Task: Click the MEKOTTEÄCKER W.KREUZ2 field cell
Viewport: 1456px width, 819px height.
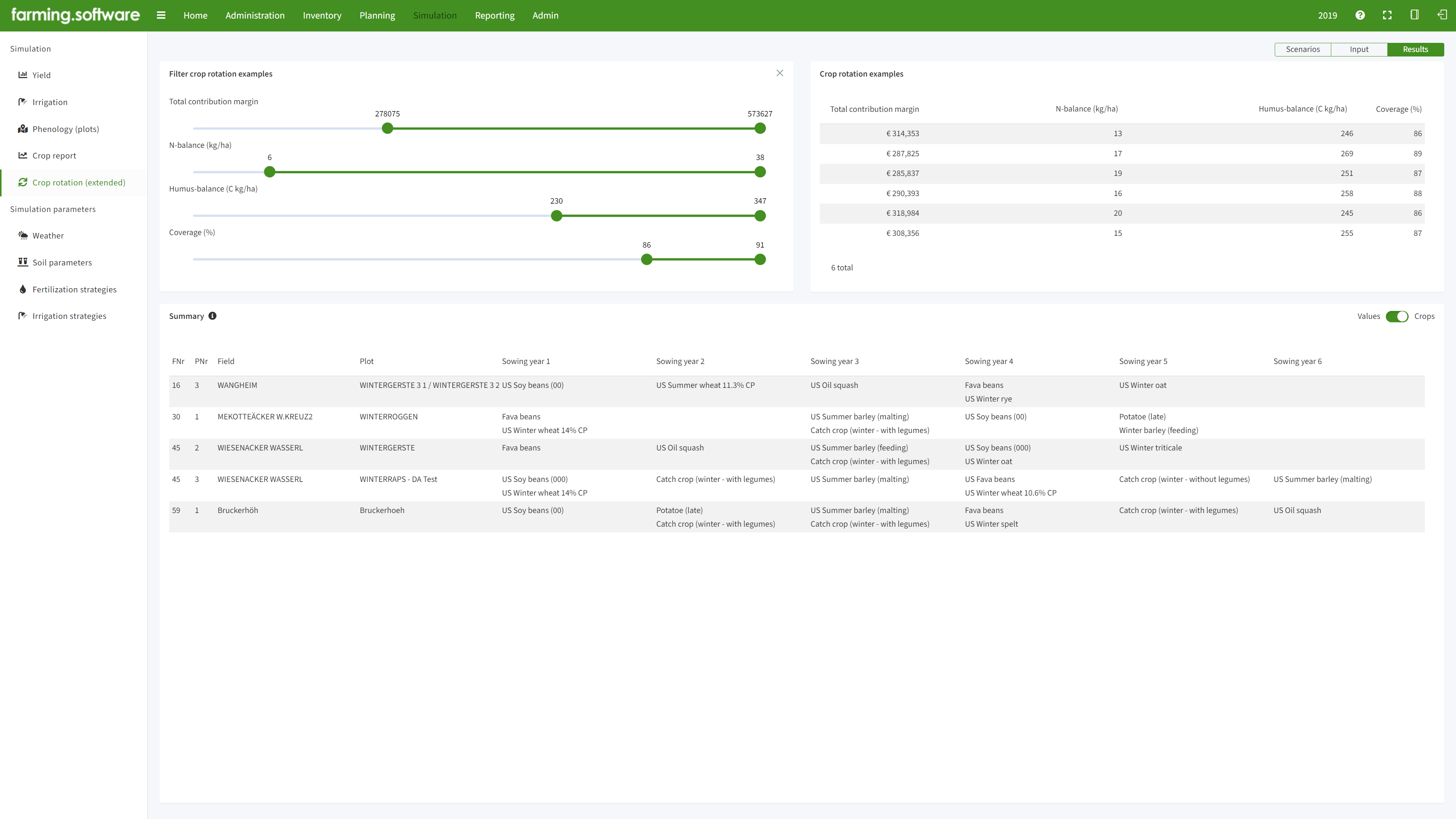Action: 265,417
